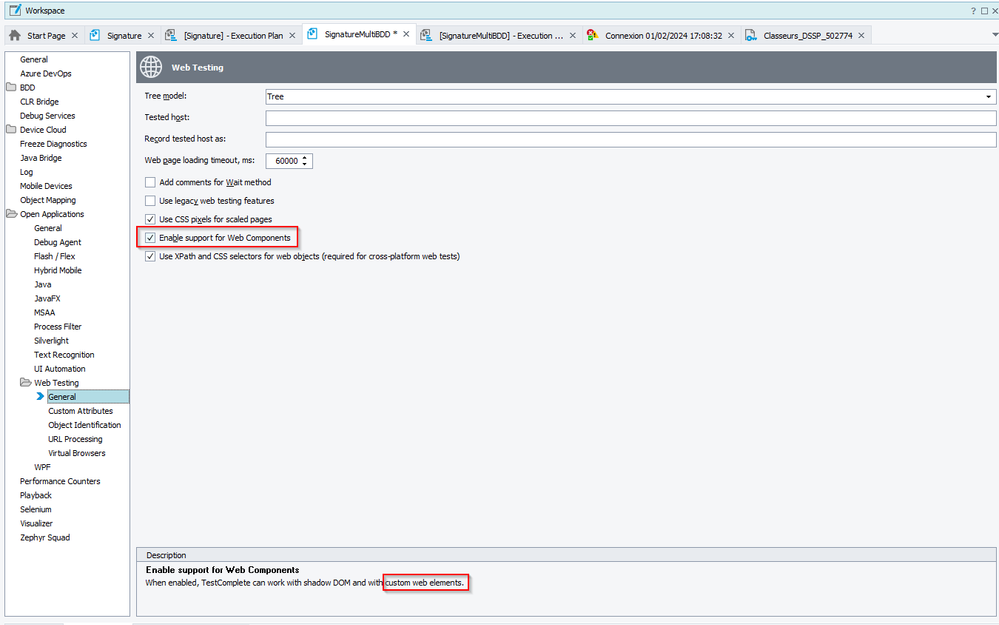Screen dimensions: 999x625
Task: Click the Signature tab's project icon
Action: pos(95,35)
